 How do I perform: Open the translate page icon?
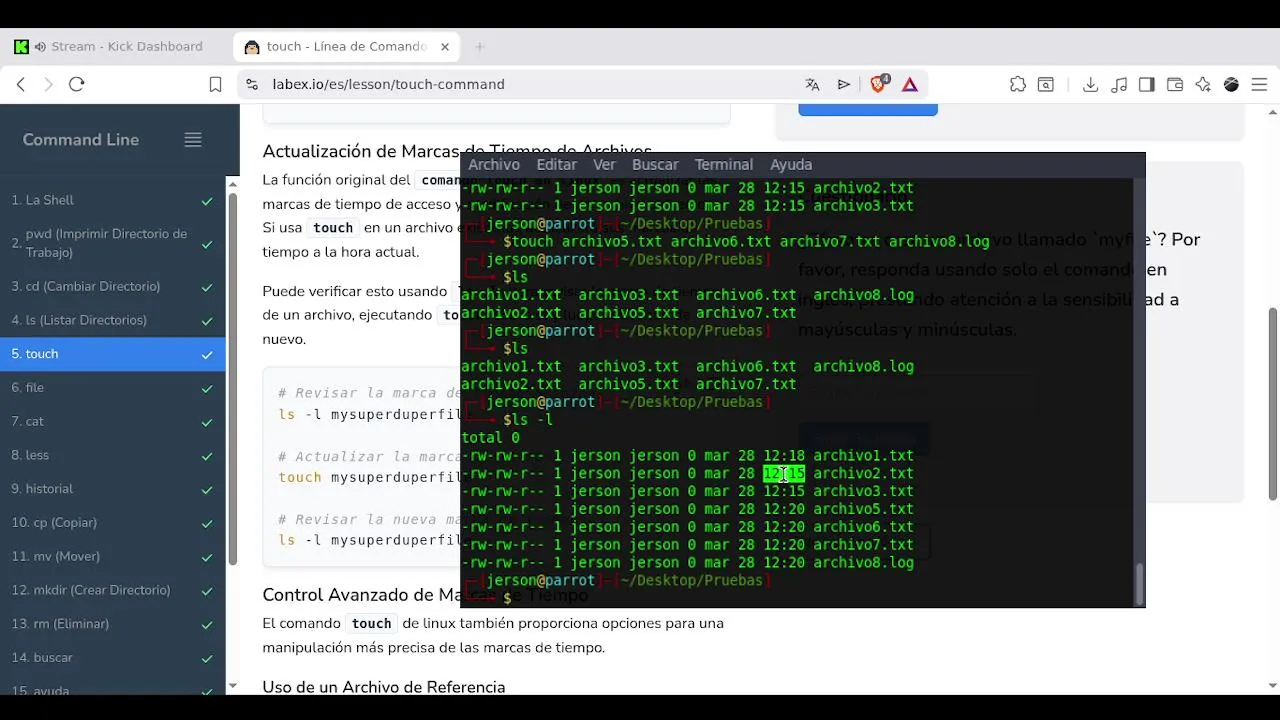(x=812, y=85)
